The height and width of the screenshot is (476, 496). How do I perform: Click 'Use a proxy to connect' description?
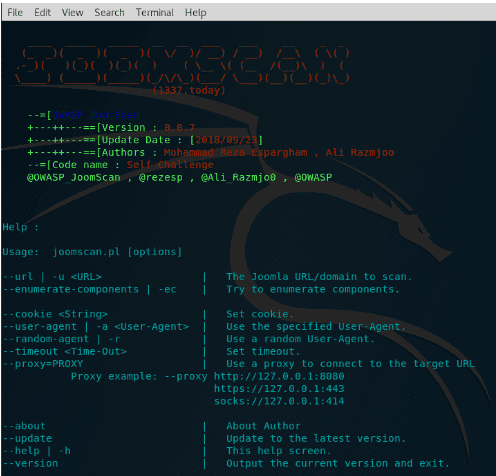tap(294, 364)
